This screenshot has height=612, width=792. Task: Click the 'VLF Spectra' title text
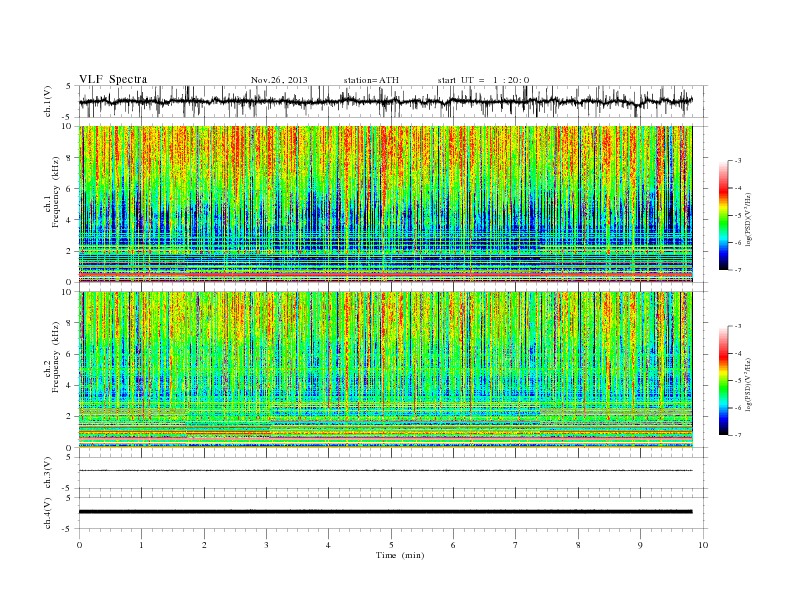pyautogui.click(x=113, y=79)
